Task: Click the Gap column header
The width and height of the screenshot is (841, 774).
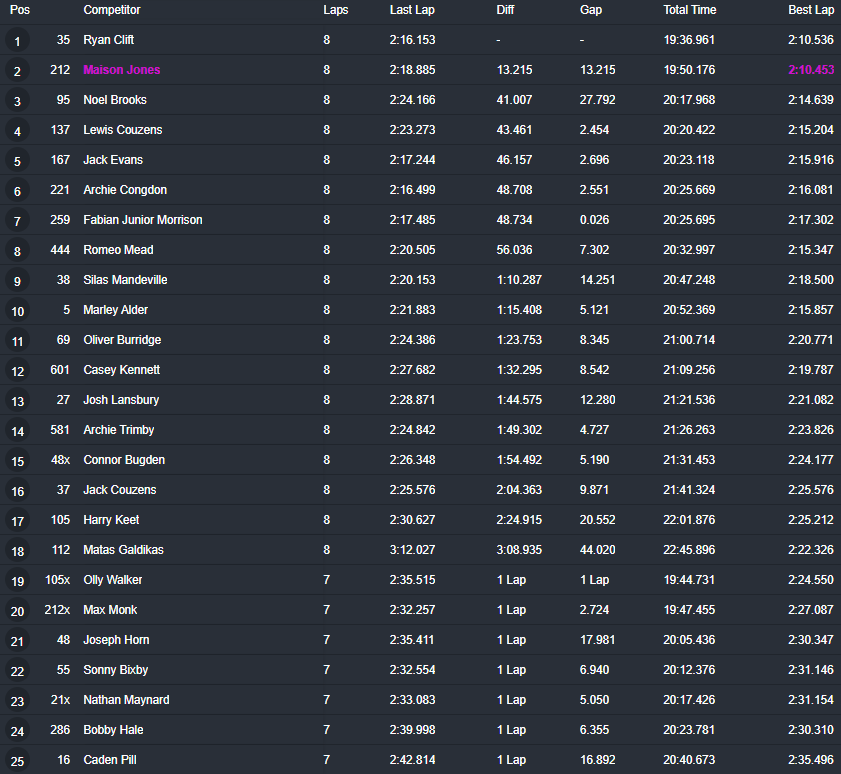Action: 591,10
